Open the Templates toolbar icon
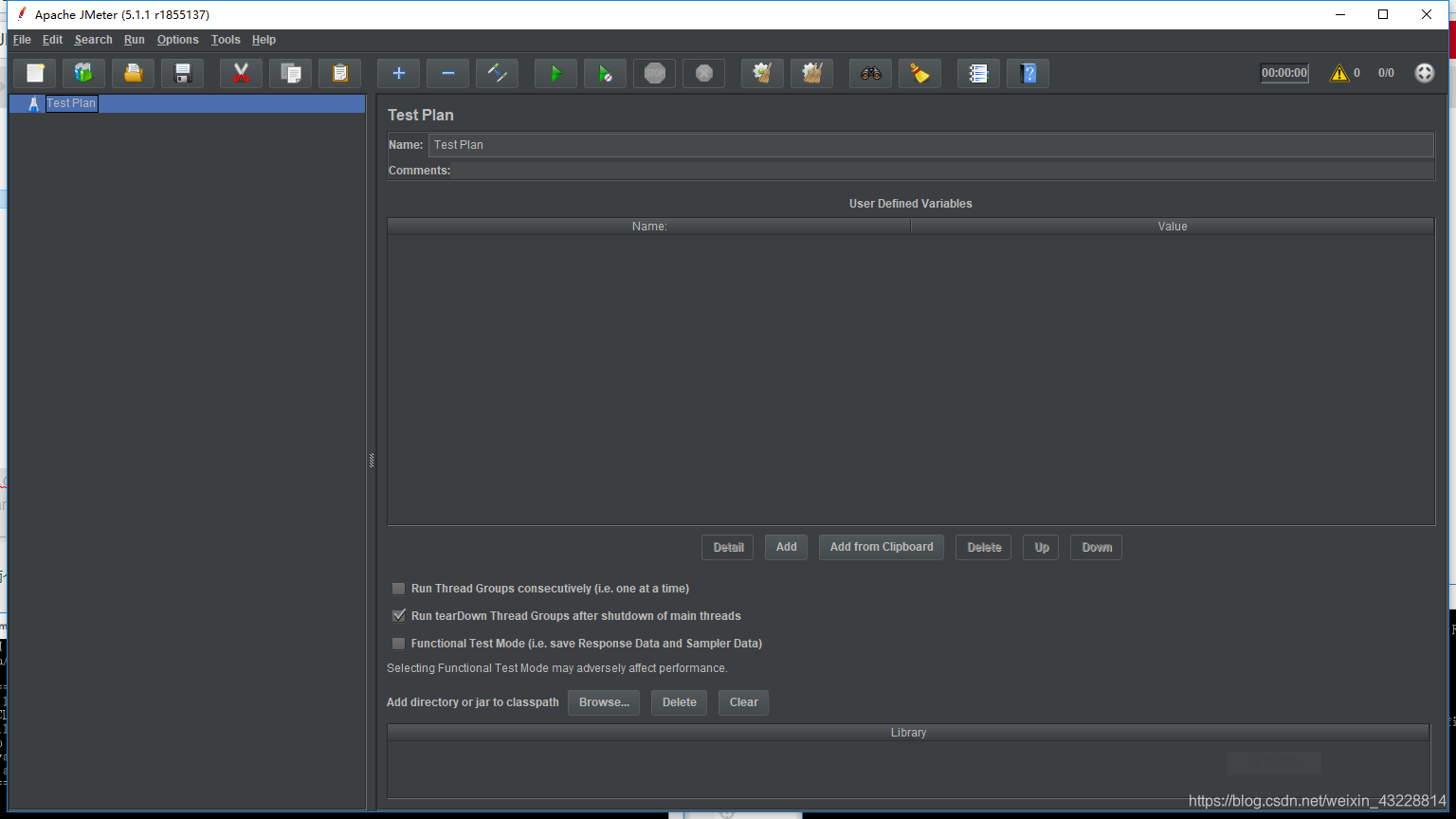The width and height of the screenshot is (1456, 819). 84,73
